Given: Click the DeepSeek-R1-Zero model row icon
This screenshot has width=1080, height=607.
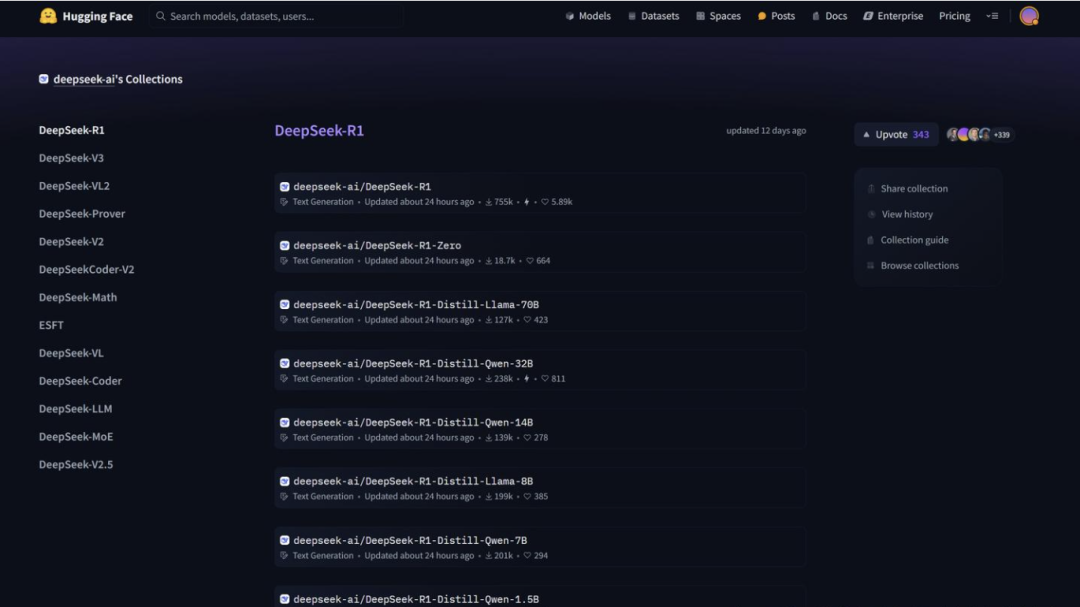Looking at the screenshot, I should click(284, 245).
